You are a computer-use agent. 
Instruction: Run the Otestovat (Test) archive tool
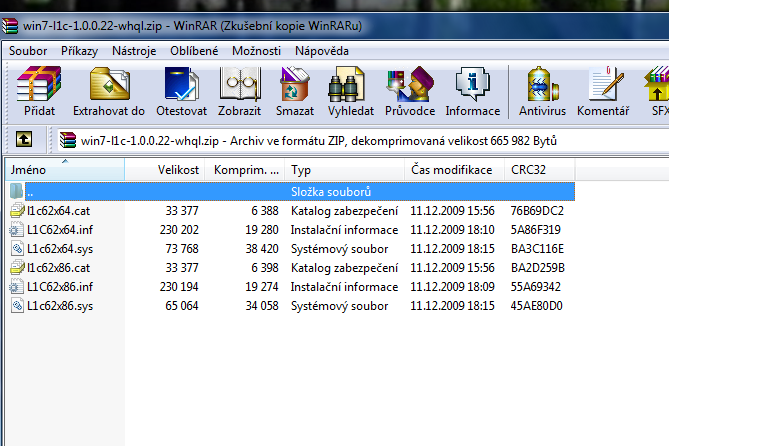coord(181,84)
